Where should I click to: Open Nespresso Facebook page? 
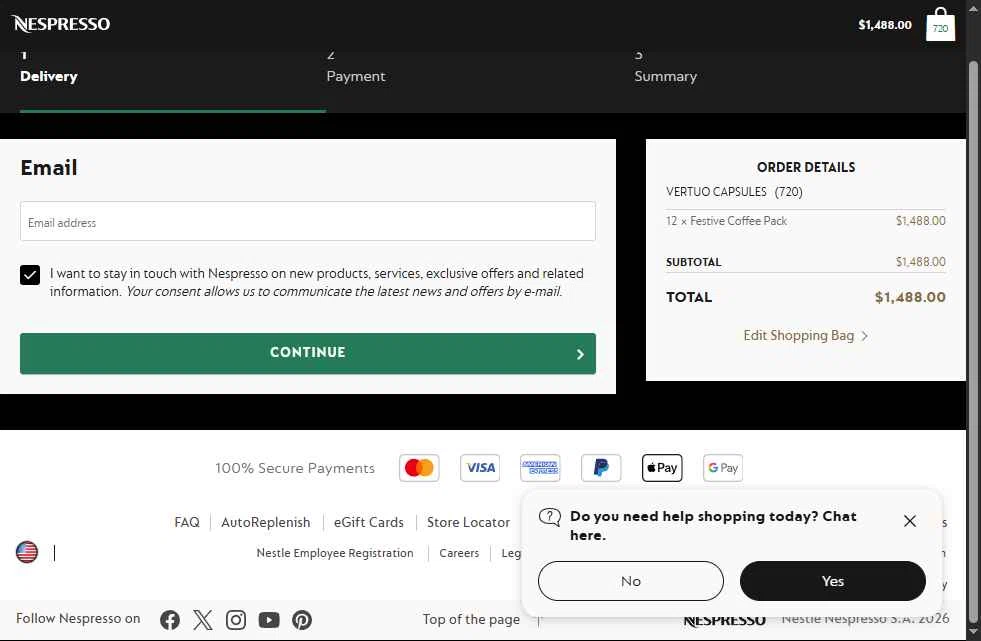tap(170, 620)
